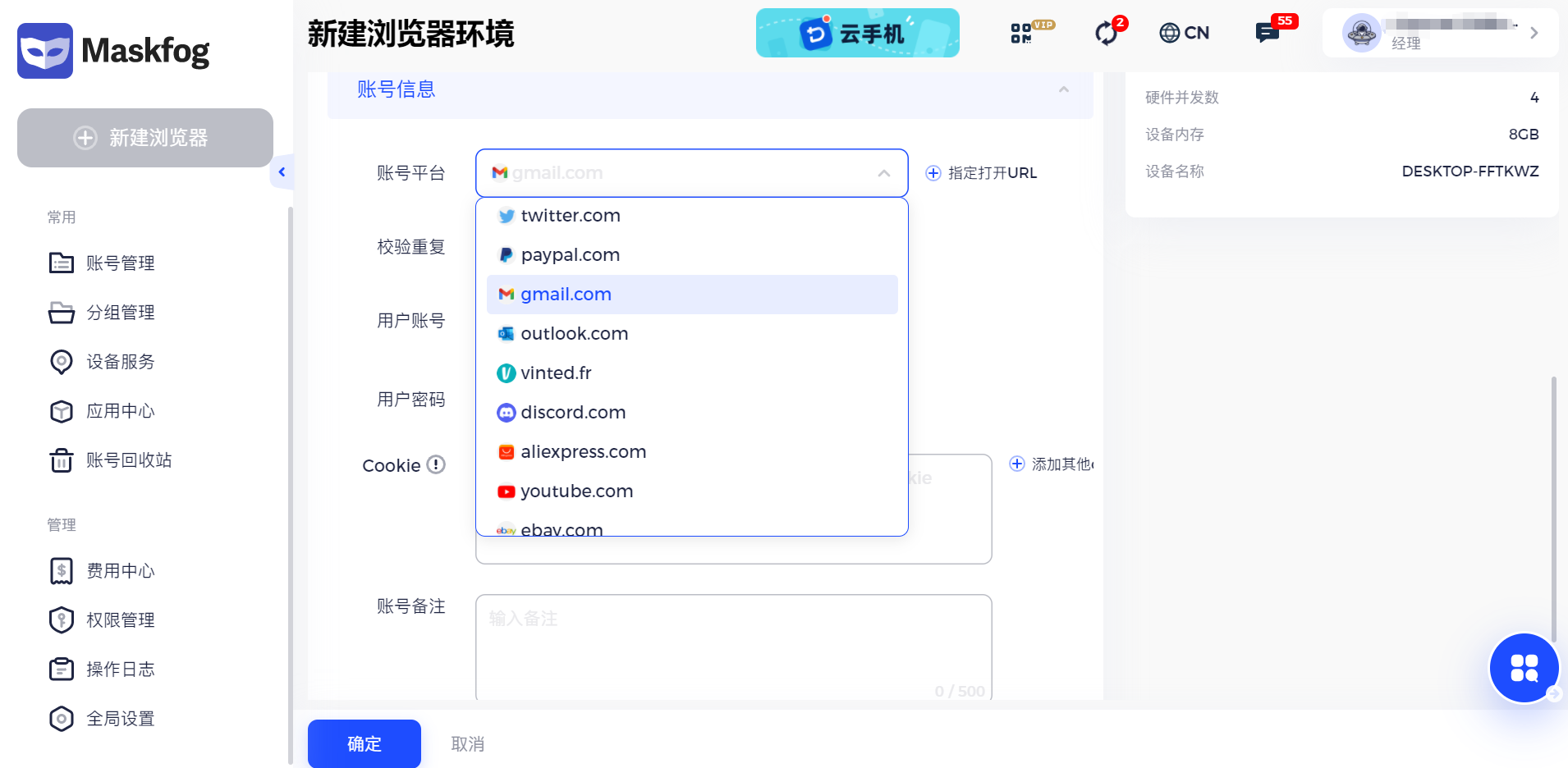Open 账号回收站 in the sidebar
The height and width of the screenshot is (768, 1568).
pyautogui.click(x=111, y=460)
